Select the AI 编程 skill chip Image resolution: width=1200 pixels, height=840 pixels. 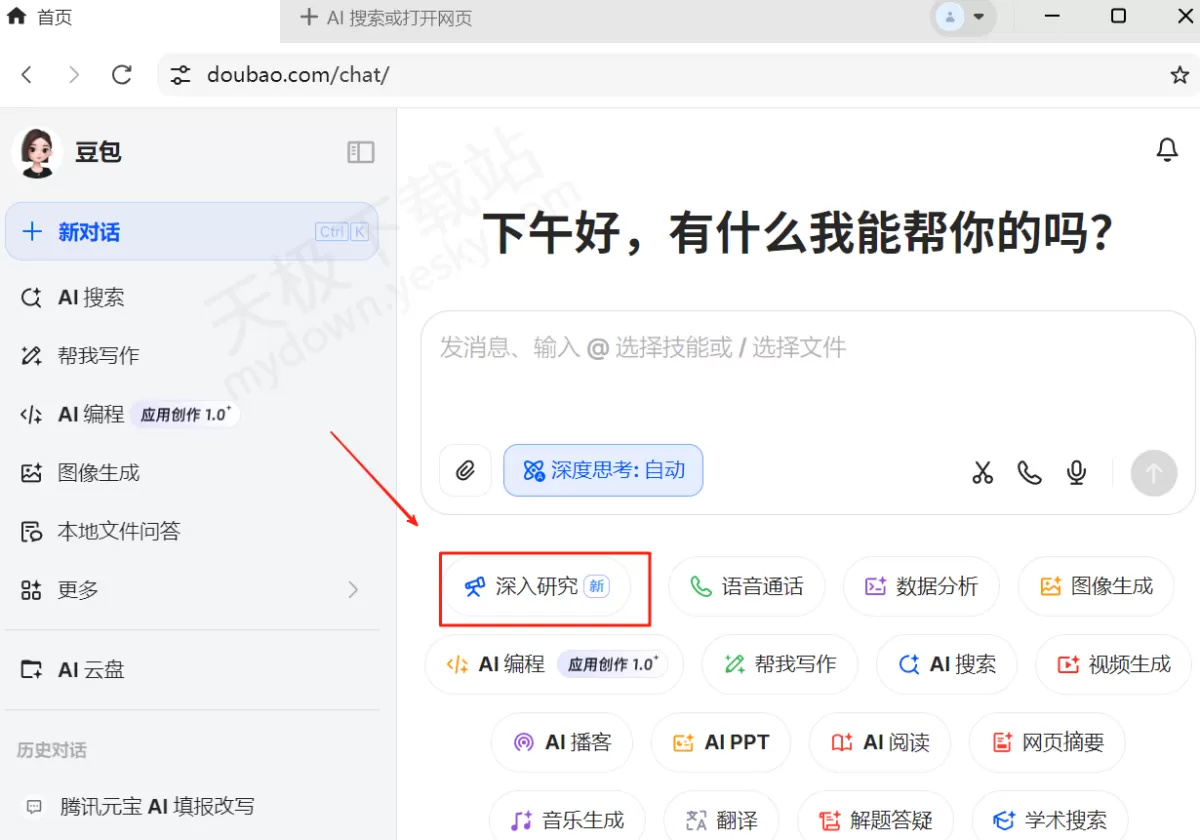pos(554,664)
